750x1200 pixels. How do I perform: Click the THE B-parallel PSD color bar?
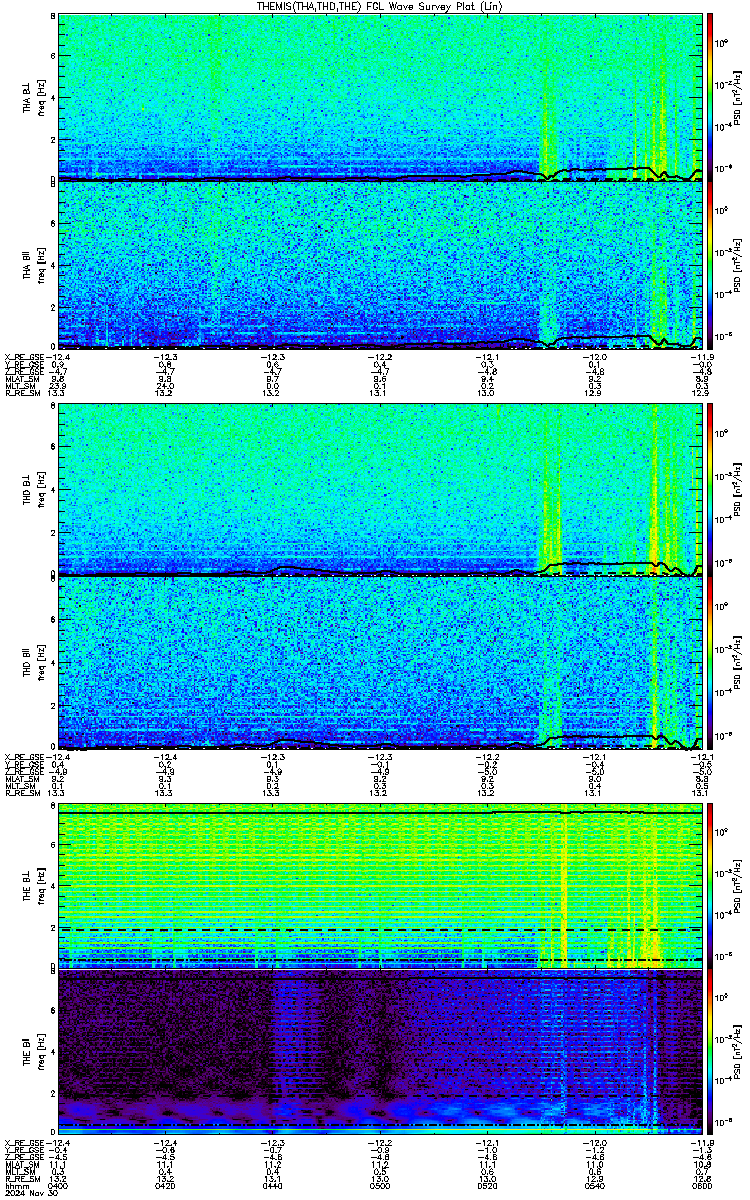click(709, 1054)
